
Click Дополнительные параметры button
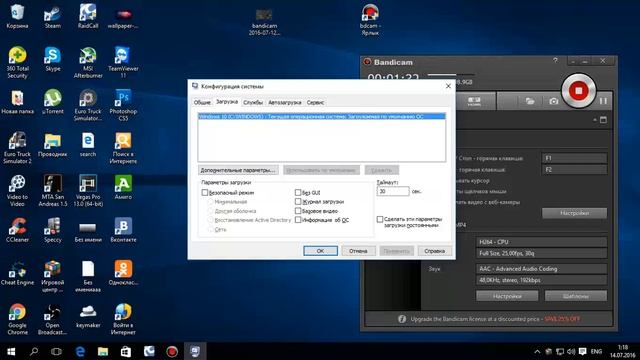(x=238, y=170)
